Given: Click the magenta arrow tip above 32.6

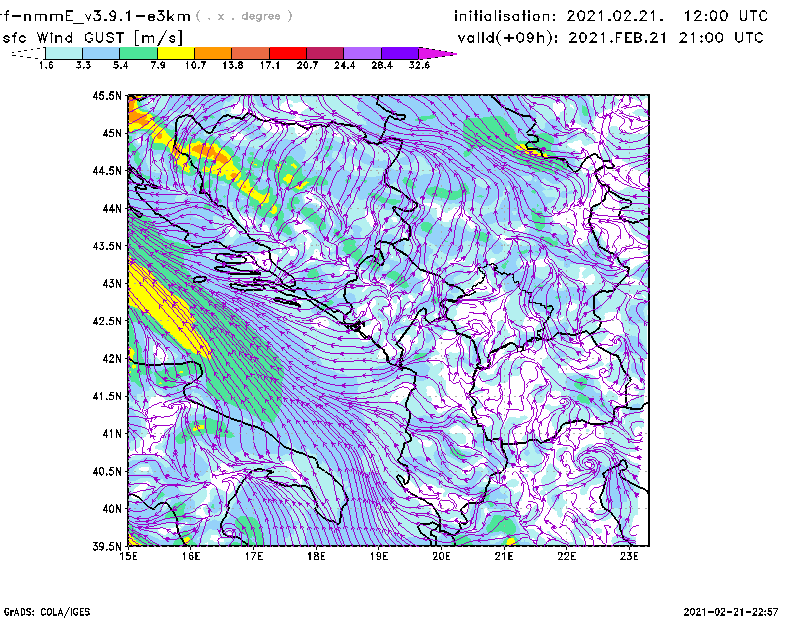Looking at the screenshot, I should [x=437, y=53].
